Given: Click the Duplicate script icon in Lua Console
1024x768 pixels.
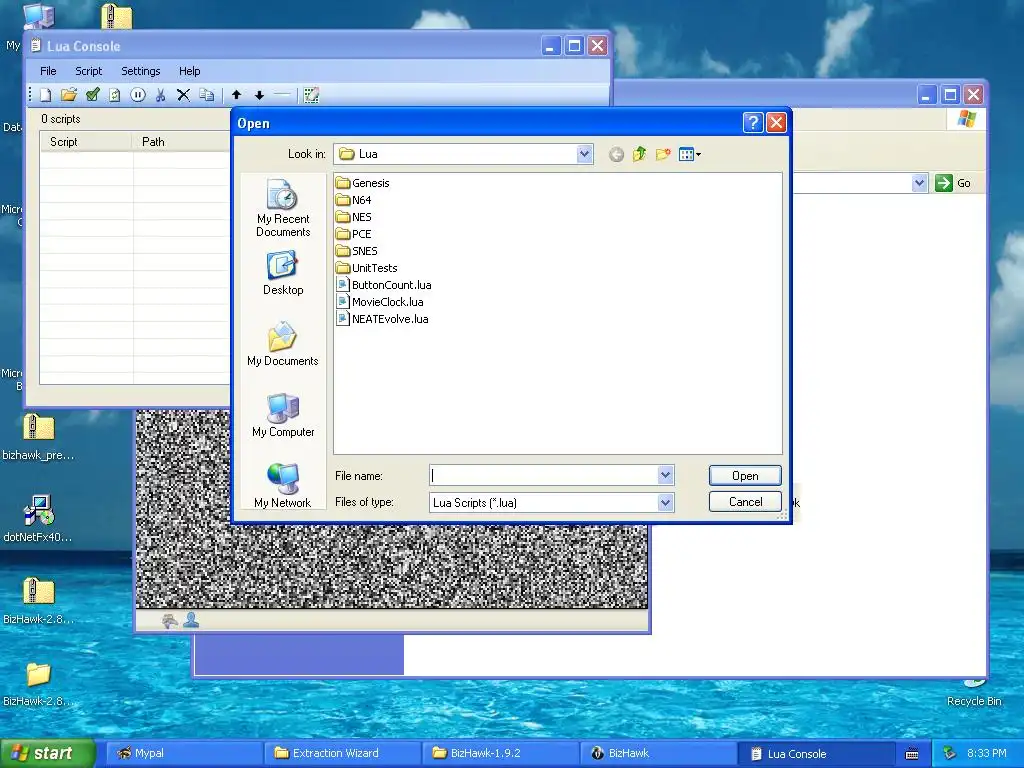Looking at the screenshot, I should (206, 95).
